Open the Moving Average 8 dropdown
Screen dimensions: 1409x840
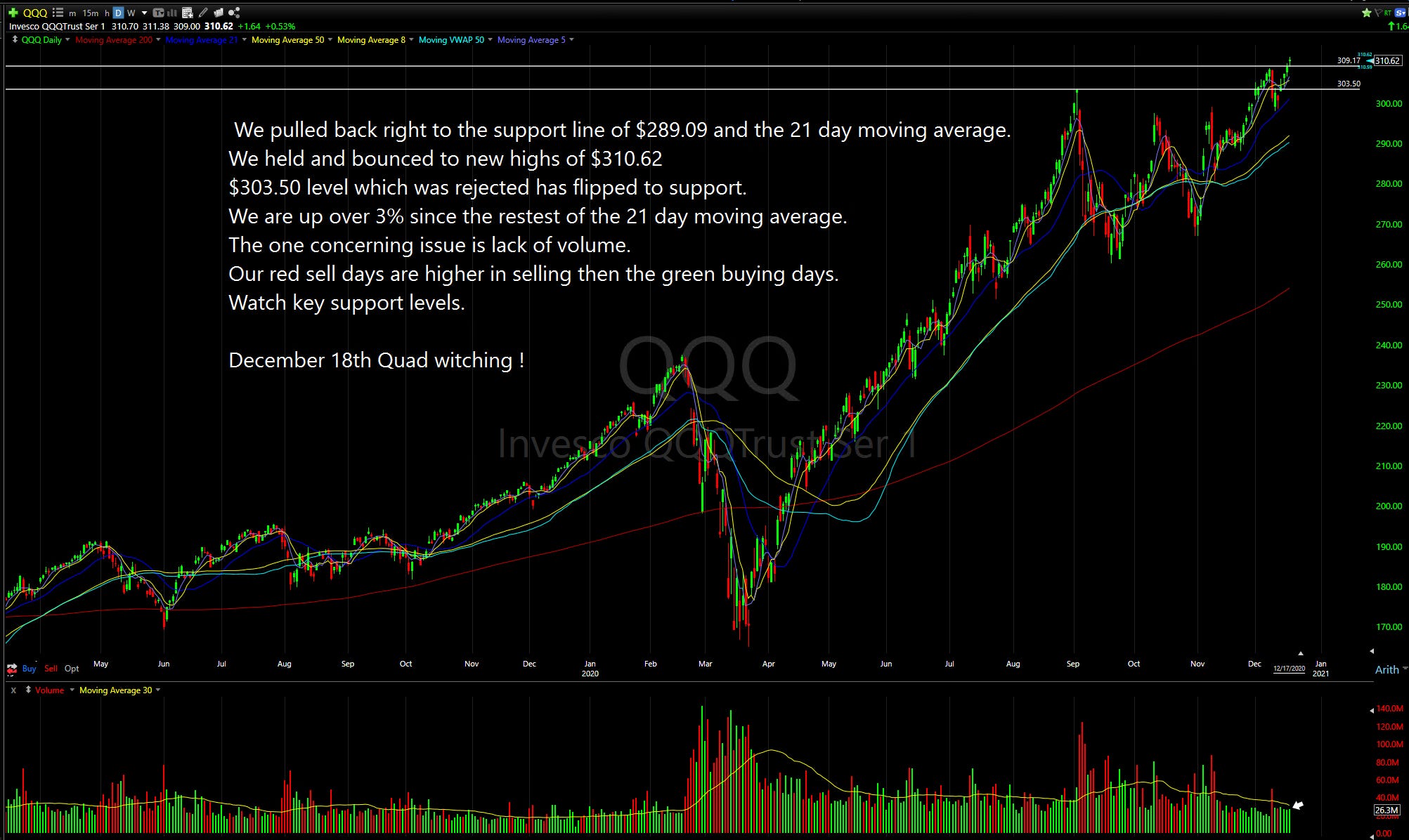411,39
